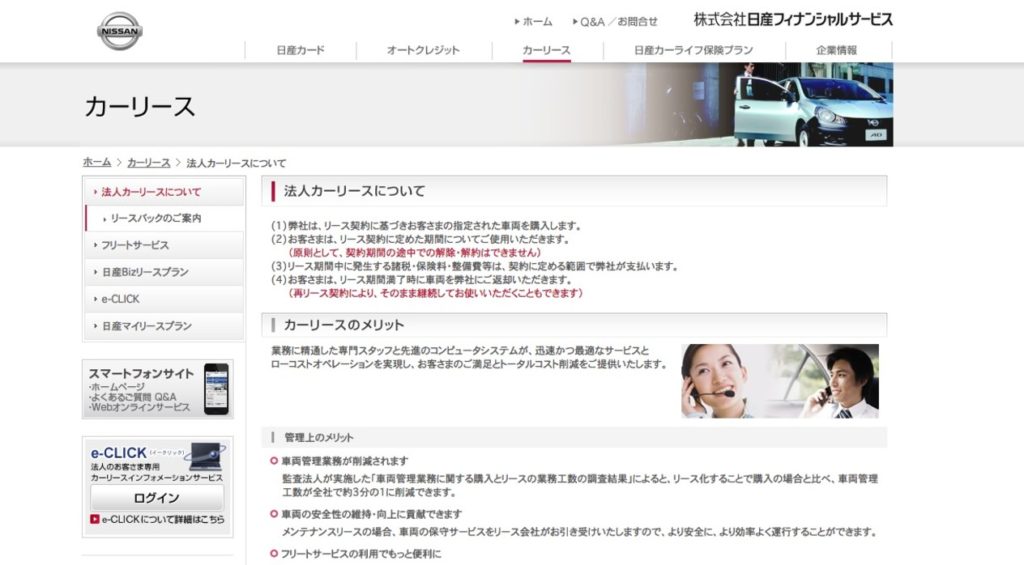Image resolution: width=1024 pixels, height=565 pixels.
Task: Select 企業情報 navigation tab
Action: pyautogui.click(x=837, y=50)
